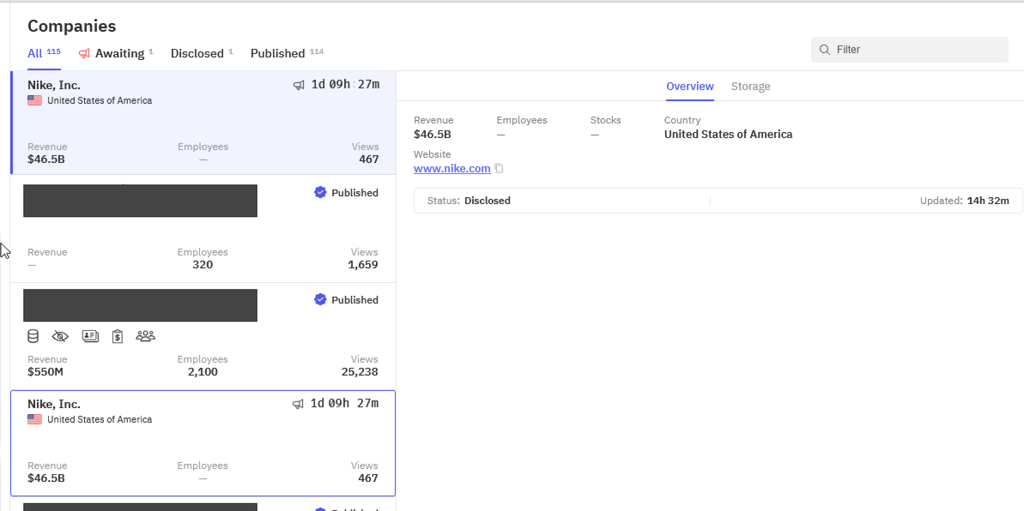Screen dimensions: 1024x511
Task: Open the Disclosed companies tab
Action: (x=202, y=54)
